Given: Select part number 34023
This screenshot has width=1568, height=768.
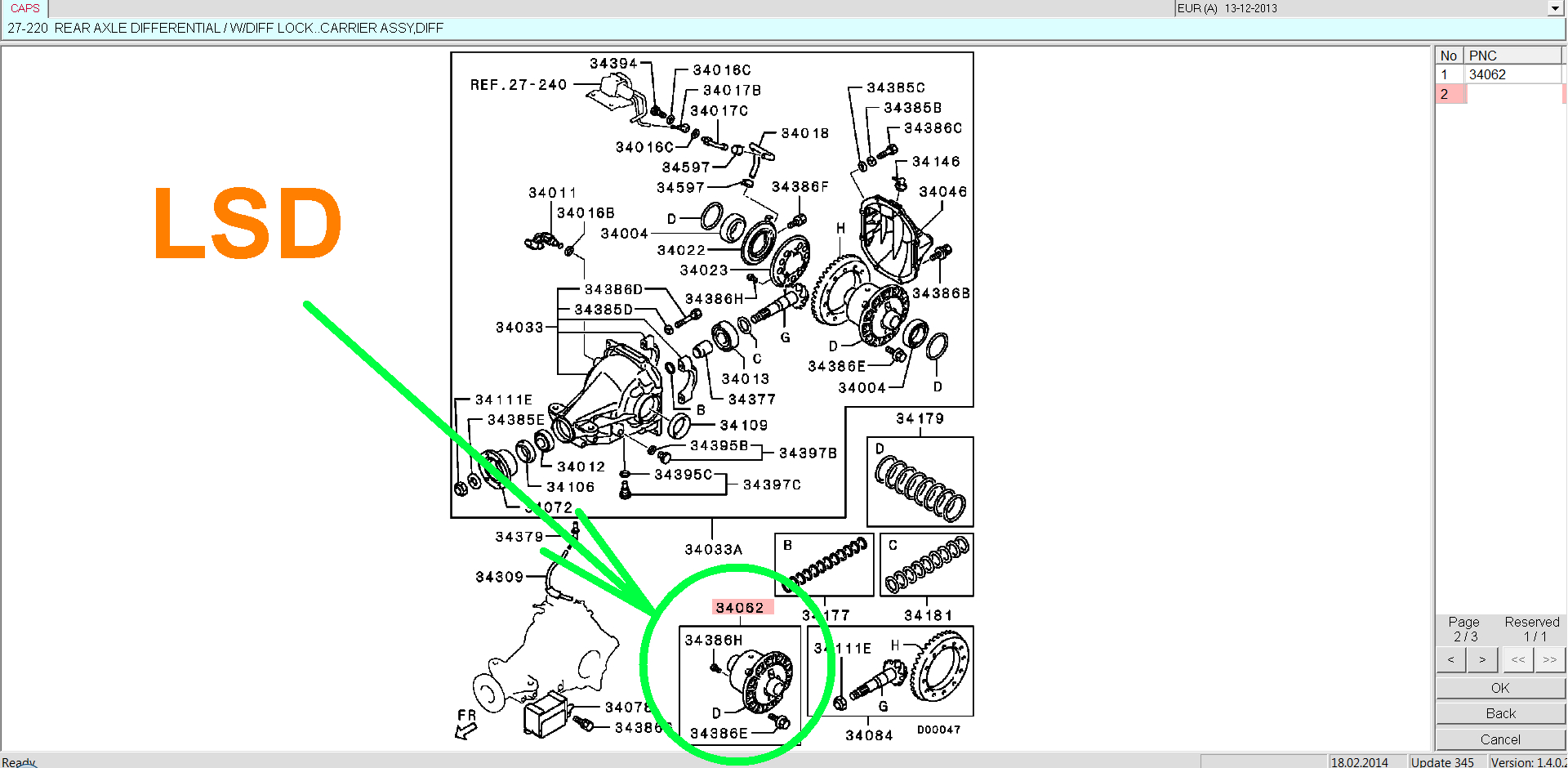Looking at the screenshot, I should click(x=704, y=270).
